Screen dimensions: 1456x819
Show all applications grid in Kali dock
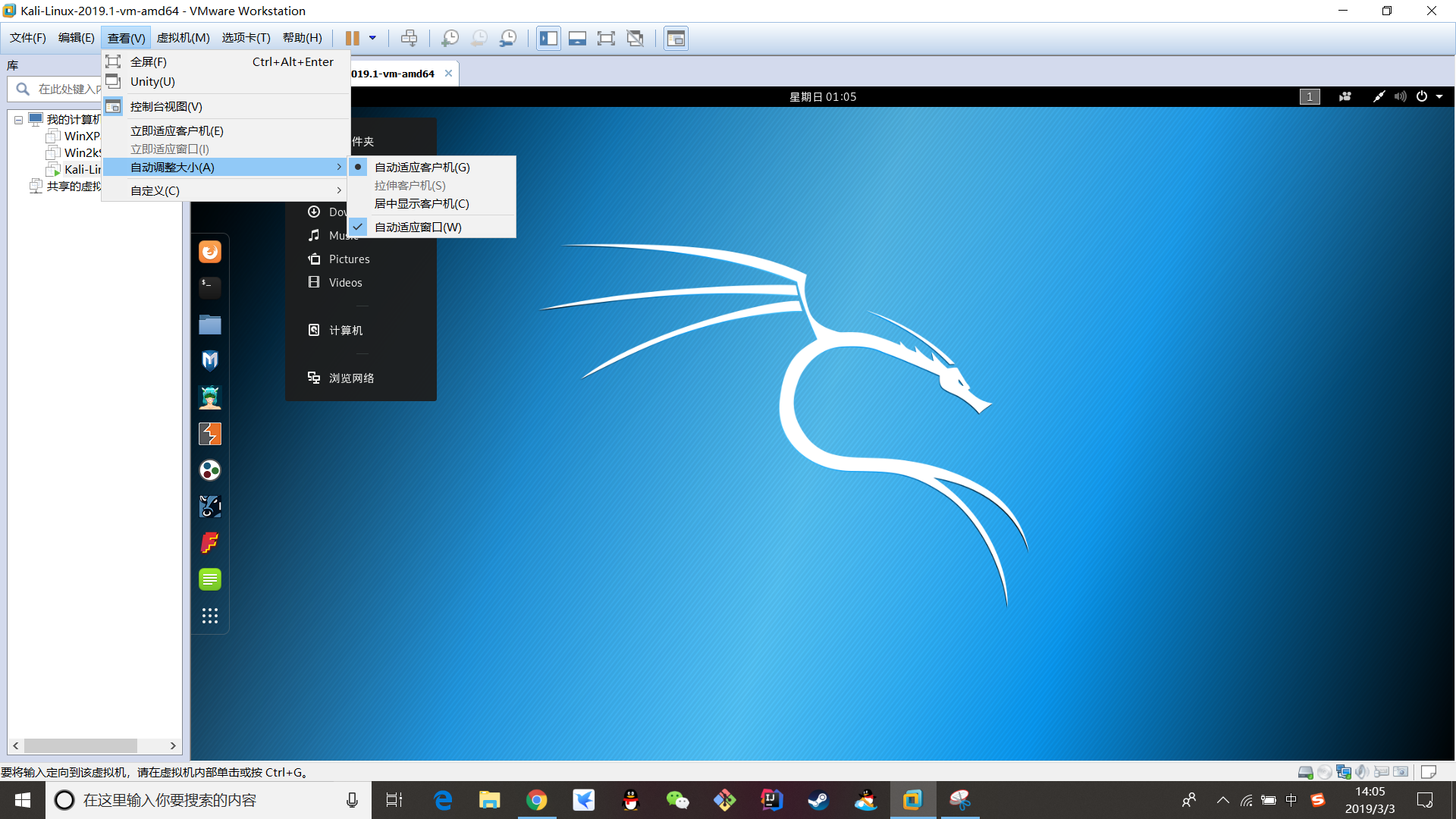point(210,616)
